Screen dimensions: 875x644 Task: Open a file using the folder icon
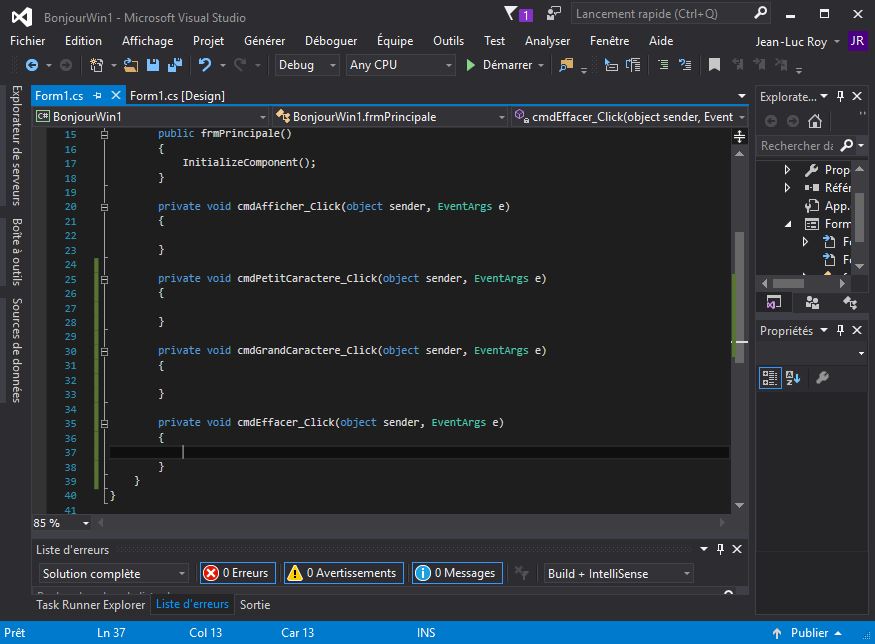(129, 65)
